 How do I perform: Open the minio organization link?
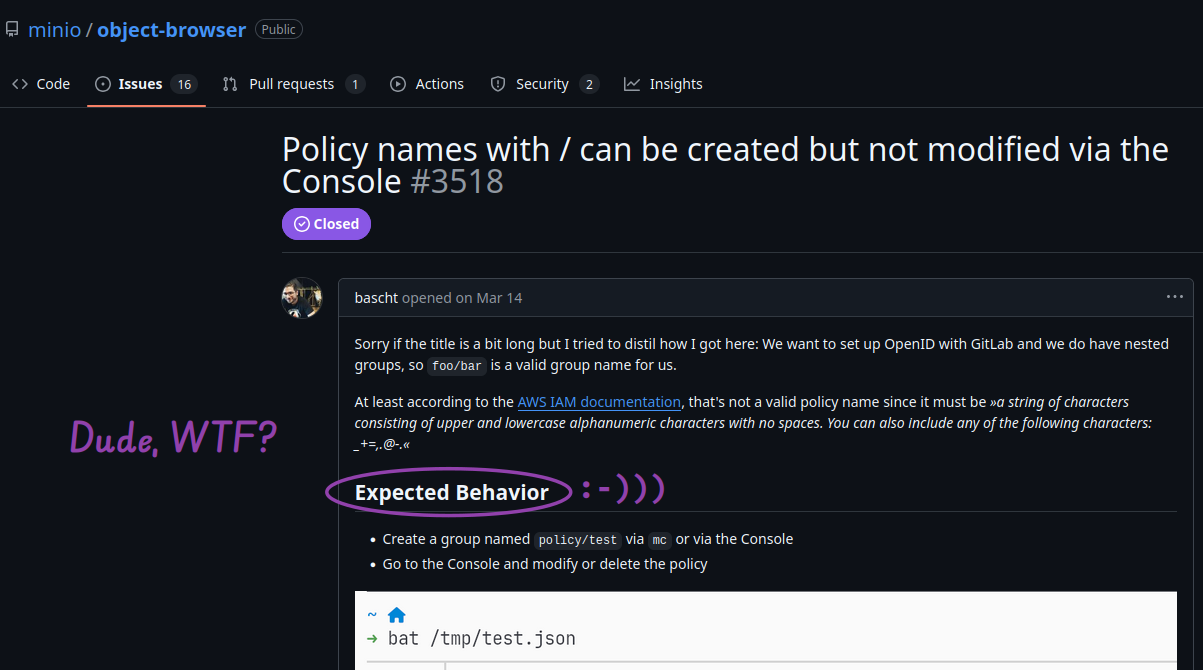[x=54, y=30]
